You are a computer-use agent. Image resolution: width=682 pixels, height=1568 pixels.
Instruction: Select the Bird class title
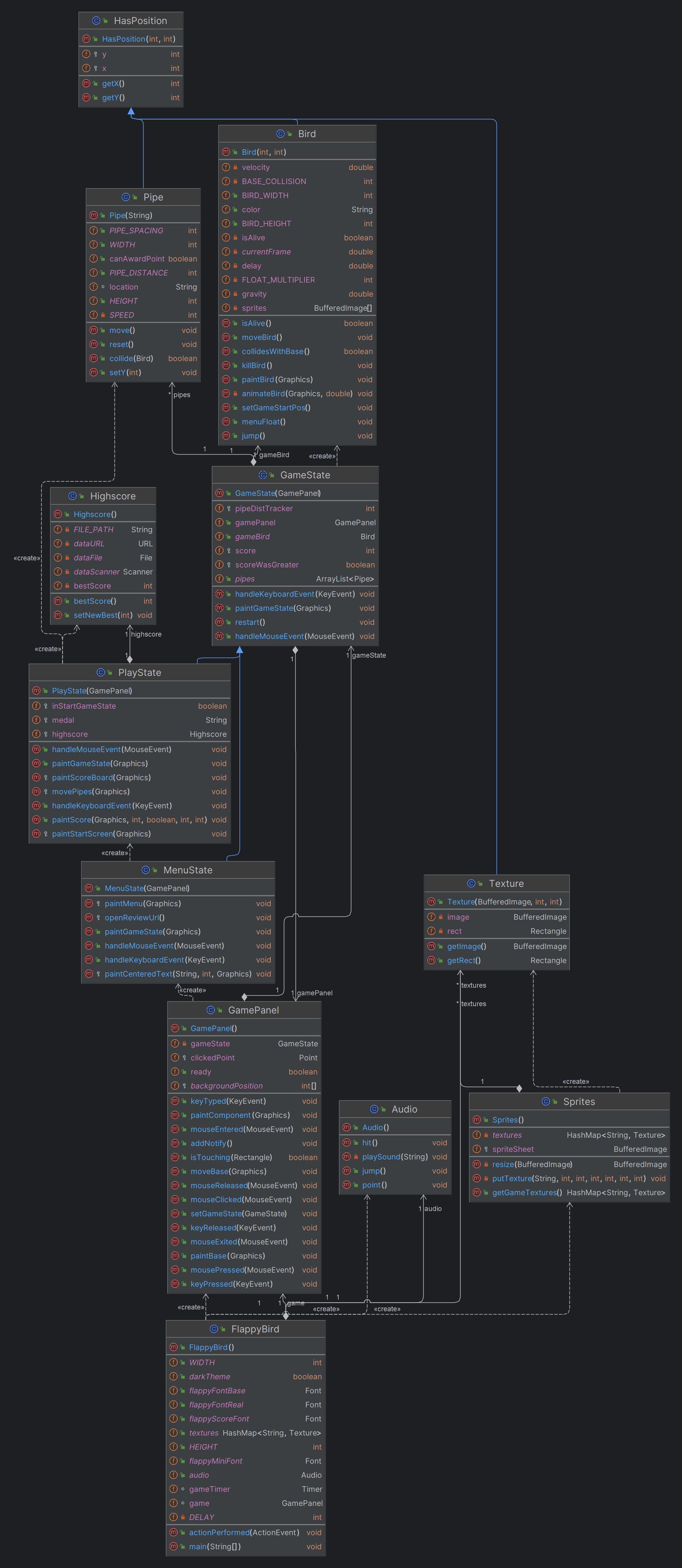(307, 134)
